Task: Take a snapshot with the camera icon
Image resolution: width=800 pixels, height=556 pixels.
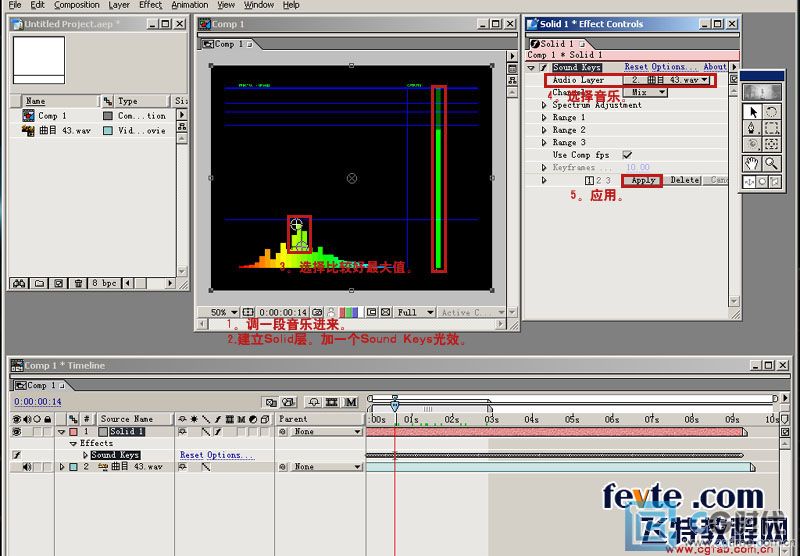Action: coord(317,312)
